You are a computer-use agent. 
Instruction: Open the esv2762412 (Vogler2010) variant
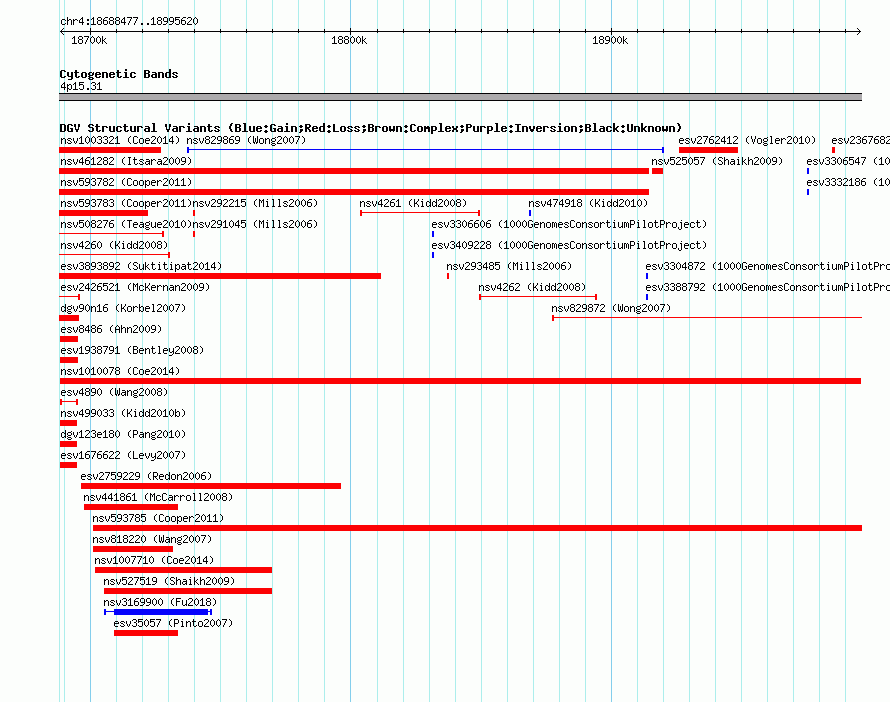[747, 140]
